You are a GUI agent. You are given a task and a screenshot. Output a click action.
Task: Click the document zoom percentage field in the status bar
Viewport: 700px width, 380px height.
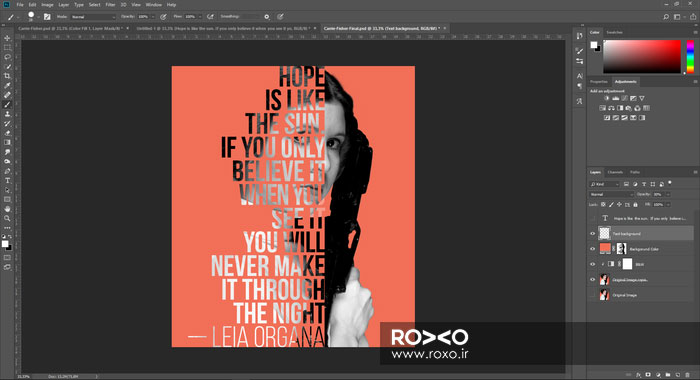[x=24, y=377]
